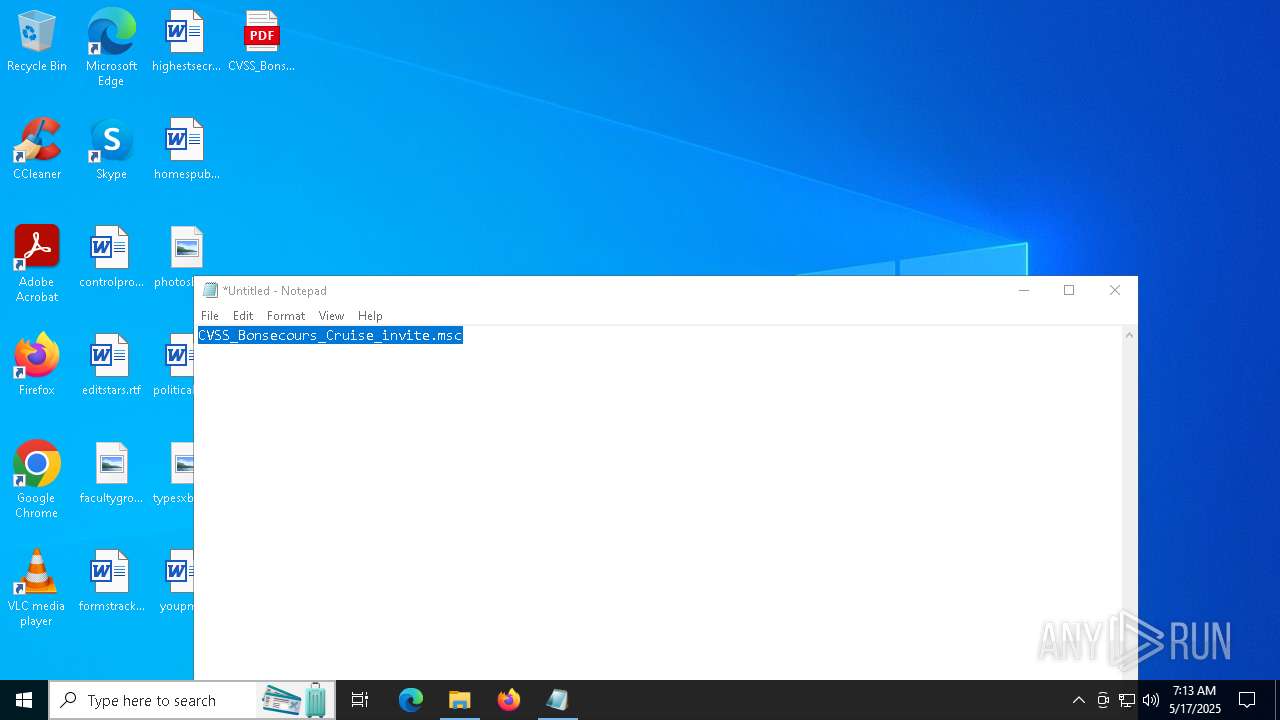Open taskbar clock showing 7:13 AM

click(x=1195, y=700)
